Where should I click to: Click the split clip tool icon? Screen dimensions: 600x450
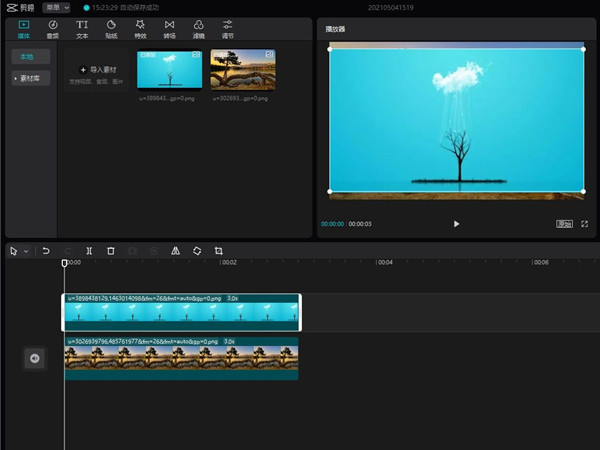(89, 251)
